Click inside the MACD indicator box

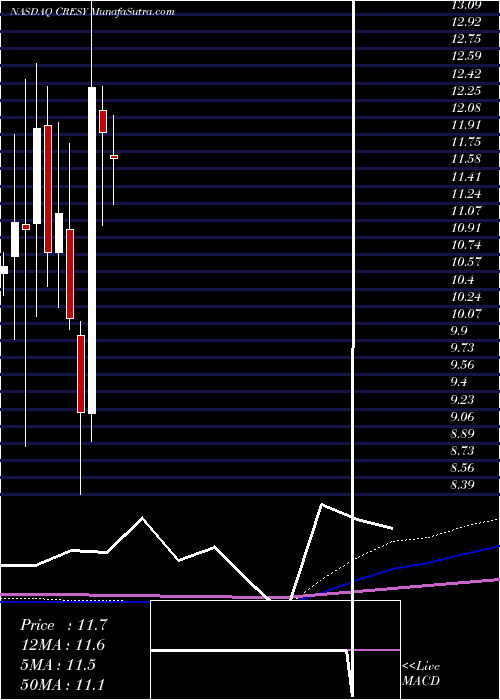point(275,650)
